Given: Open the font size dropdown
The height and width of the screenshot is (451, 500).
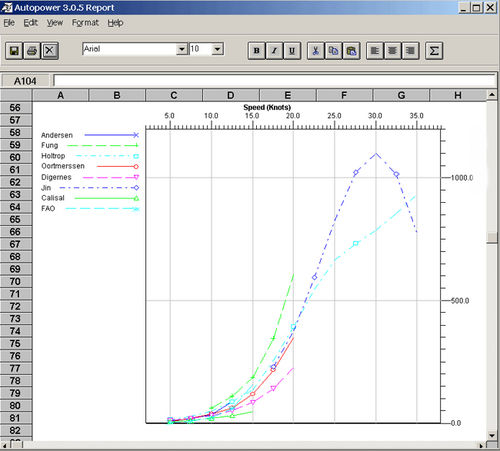Looking at the screenshot, I should [x=217, y=49].
